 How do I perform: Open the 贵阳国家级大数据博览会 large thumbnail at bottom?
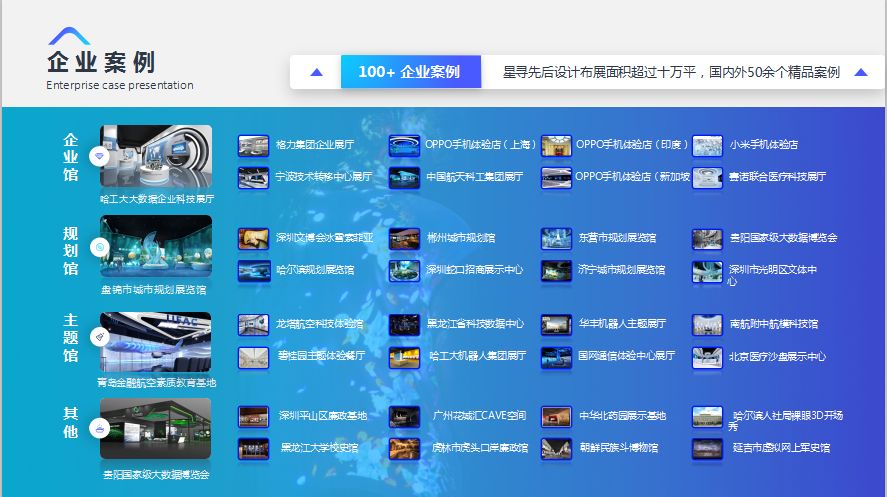click(156, 428)
